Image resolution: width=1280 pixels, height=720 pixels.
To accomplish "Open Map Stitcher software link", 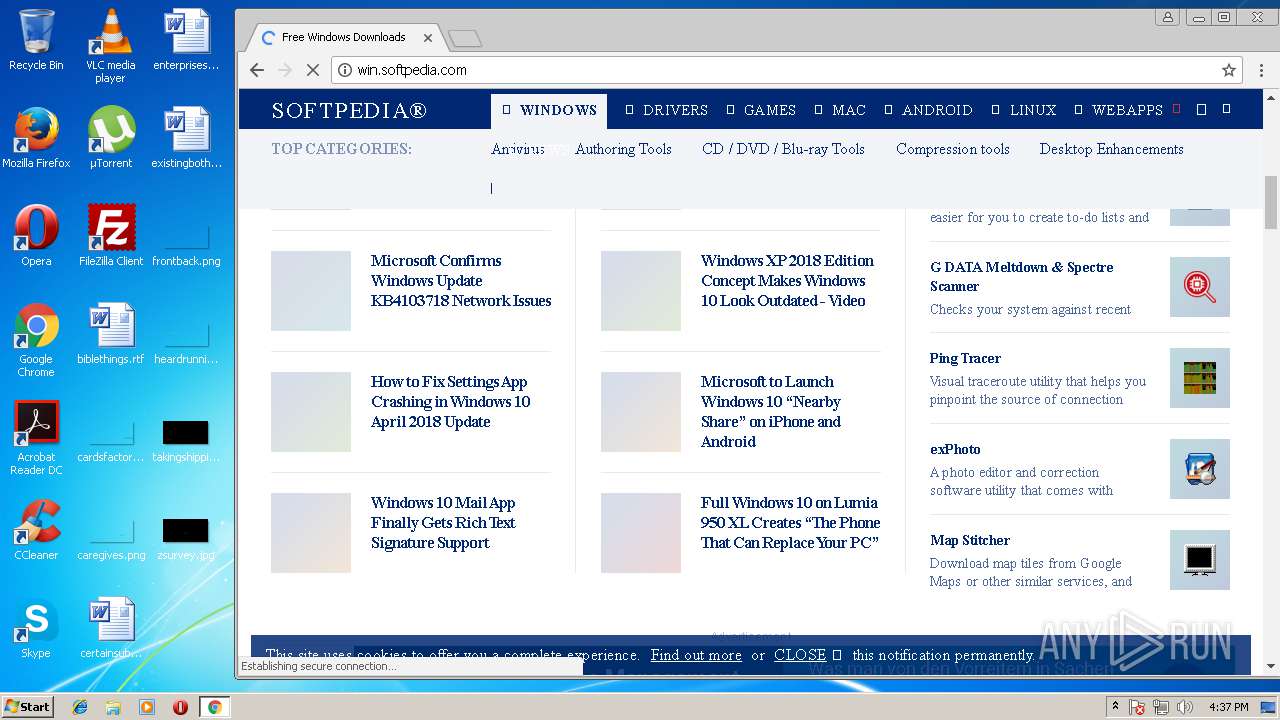I will [970, 540].
